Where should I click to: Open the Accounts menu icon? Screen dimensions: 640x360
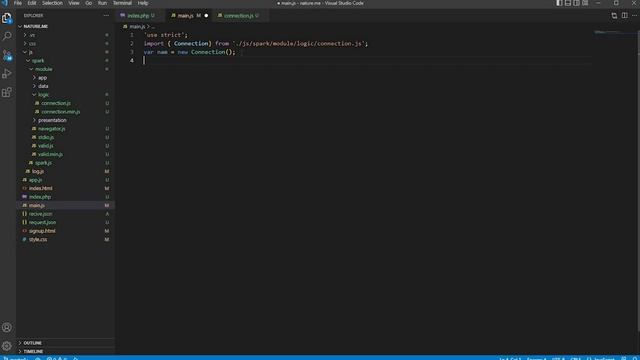click(x=7, y=327)
